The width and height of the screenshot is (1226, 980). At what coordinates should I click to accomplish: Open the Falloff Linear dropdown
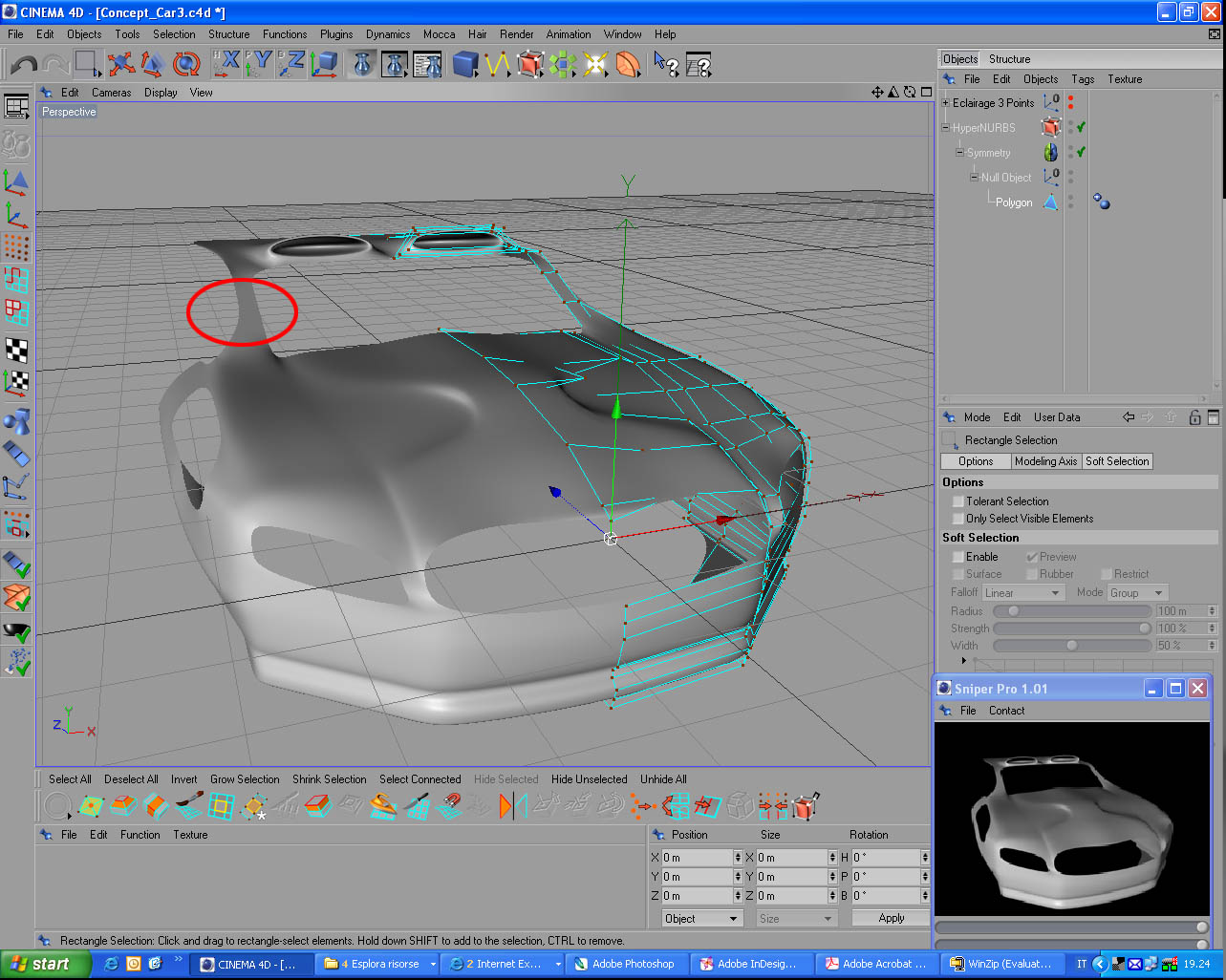click(x=1023, y=592)
